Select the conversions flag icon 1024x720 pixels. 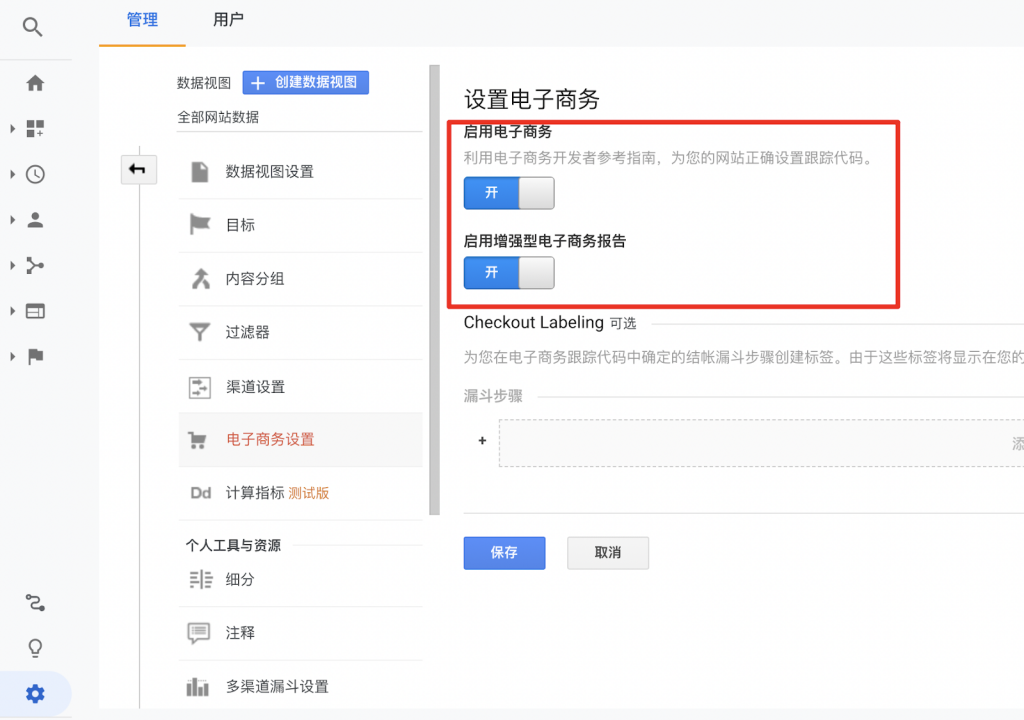(35, 356)
